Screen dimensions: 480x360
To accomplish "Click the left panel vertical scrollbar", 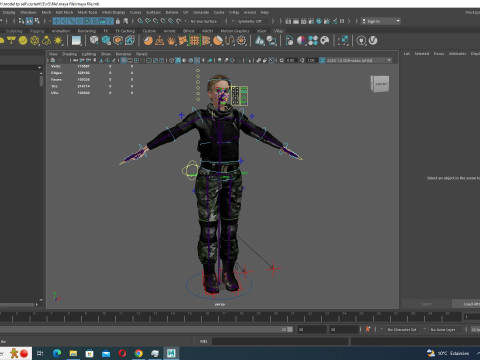I will (41, 80).
